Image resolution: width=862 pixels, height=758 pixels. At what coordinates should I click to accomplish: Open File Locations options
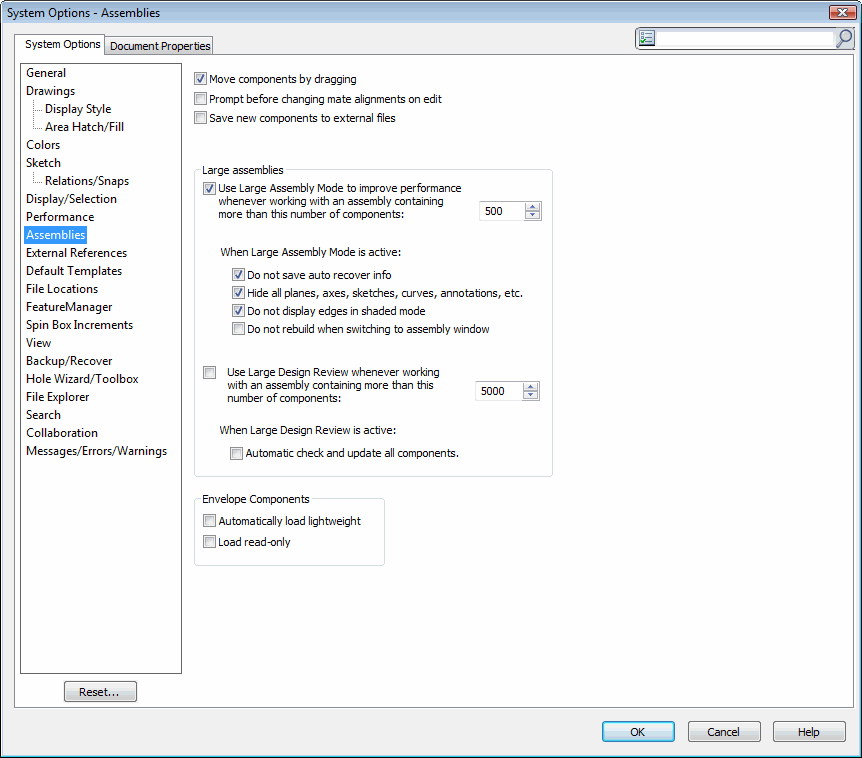[x=62, y=289]
